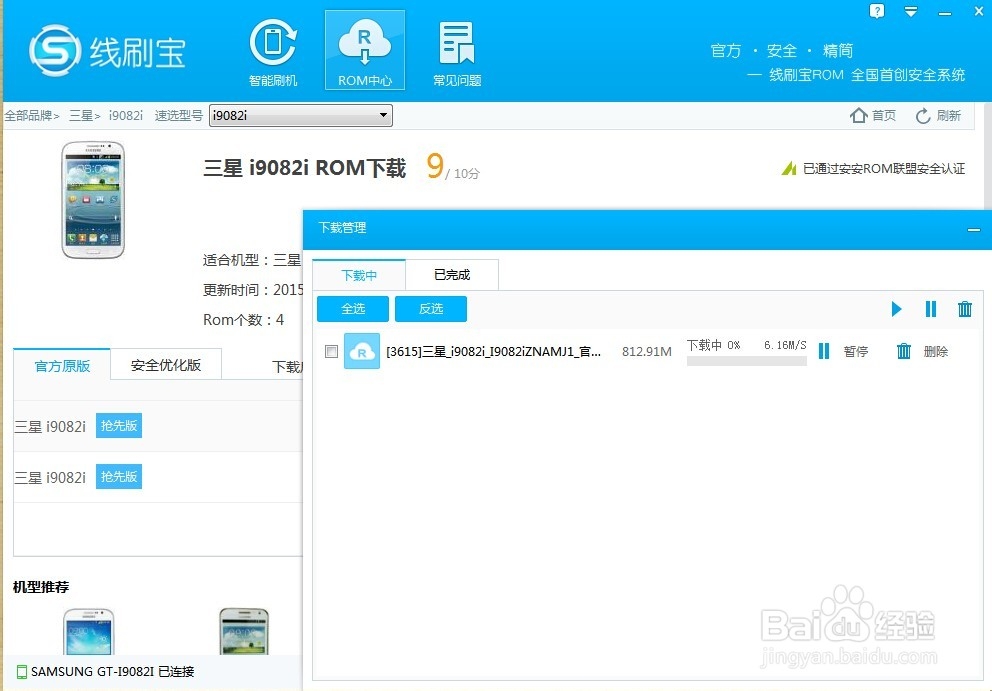The image size is (992, 691).
Task: Click the 线刷宝 logo
Action: (108, 51)
